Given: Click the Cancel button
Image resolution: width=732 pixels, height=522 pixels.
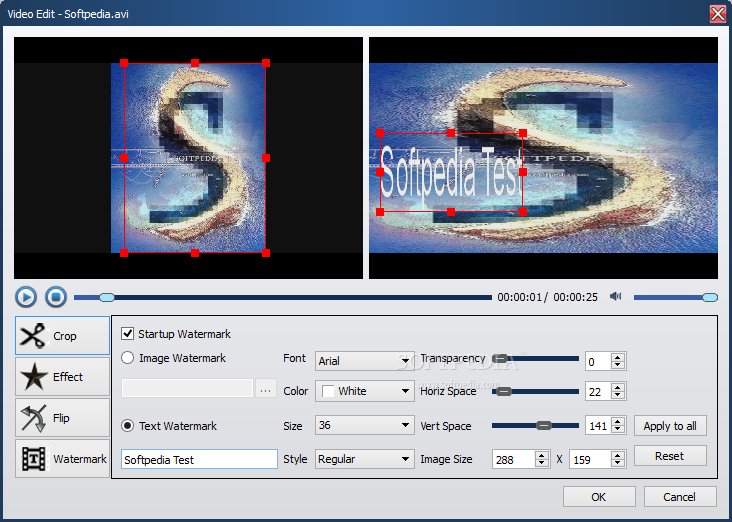Looking at the screenshot, I should tap(680, 497).
